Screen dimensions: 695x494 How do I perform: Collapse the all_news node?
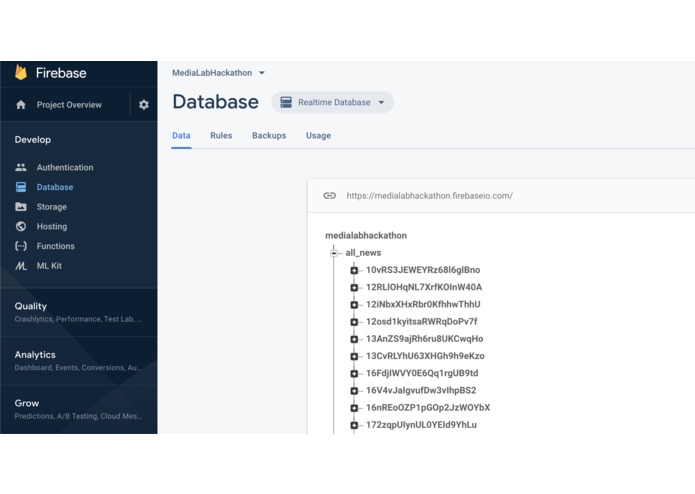(334, 253)
